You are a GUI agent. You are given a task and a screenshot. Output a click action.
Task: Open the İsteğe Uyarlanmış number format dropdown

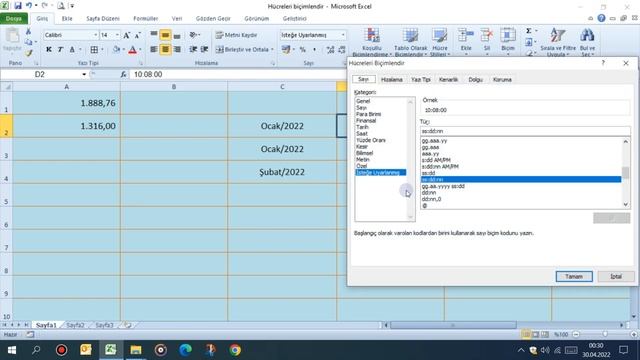[343, 35]
